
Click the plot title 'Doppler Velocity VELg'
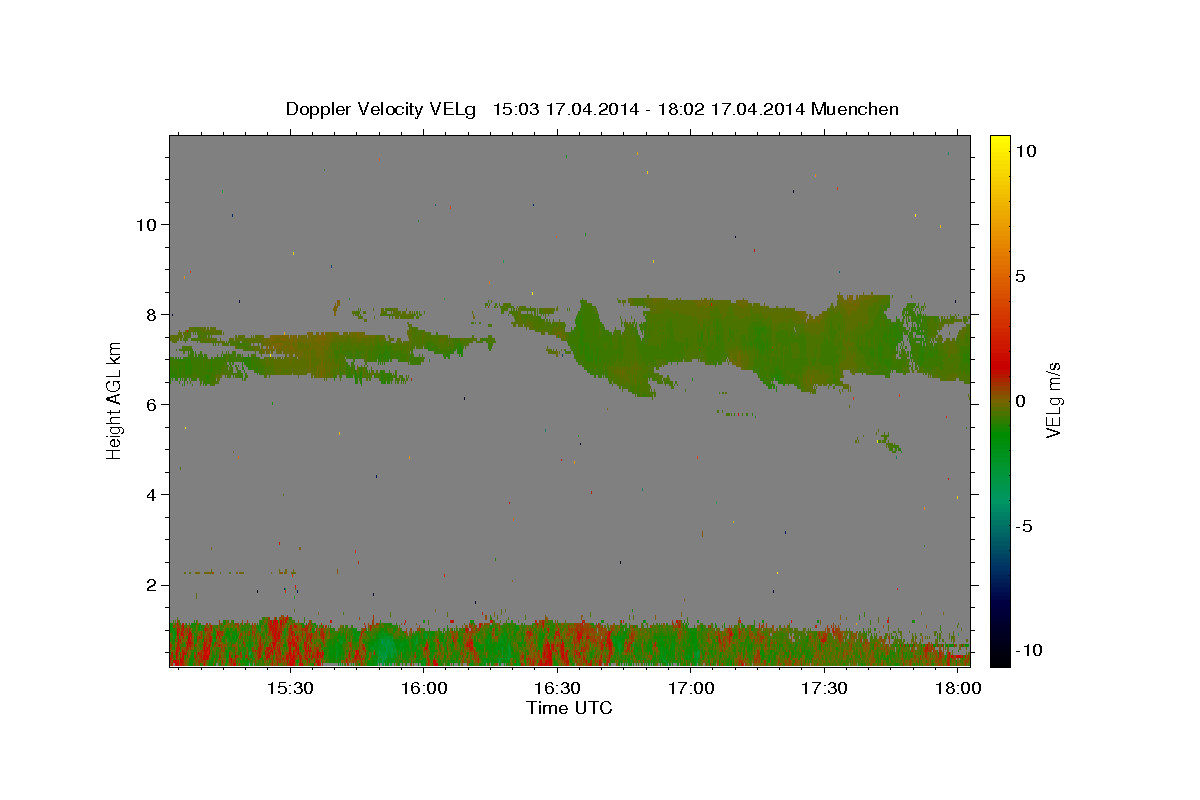coord(384,109)
